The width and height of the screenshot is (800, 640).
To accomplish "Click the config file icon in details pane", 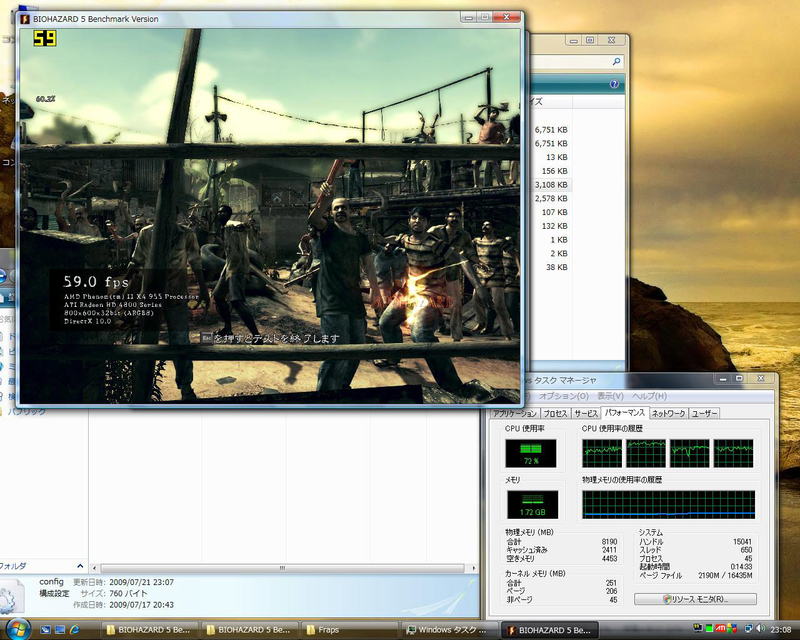I will click(11, 598).
